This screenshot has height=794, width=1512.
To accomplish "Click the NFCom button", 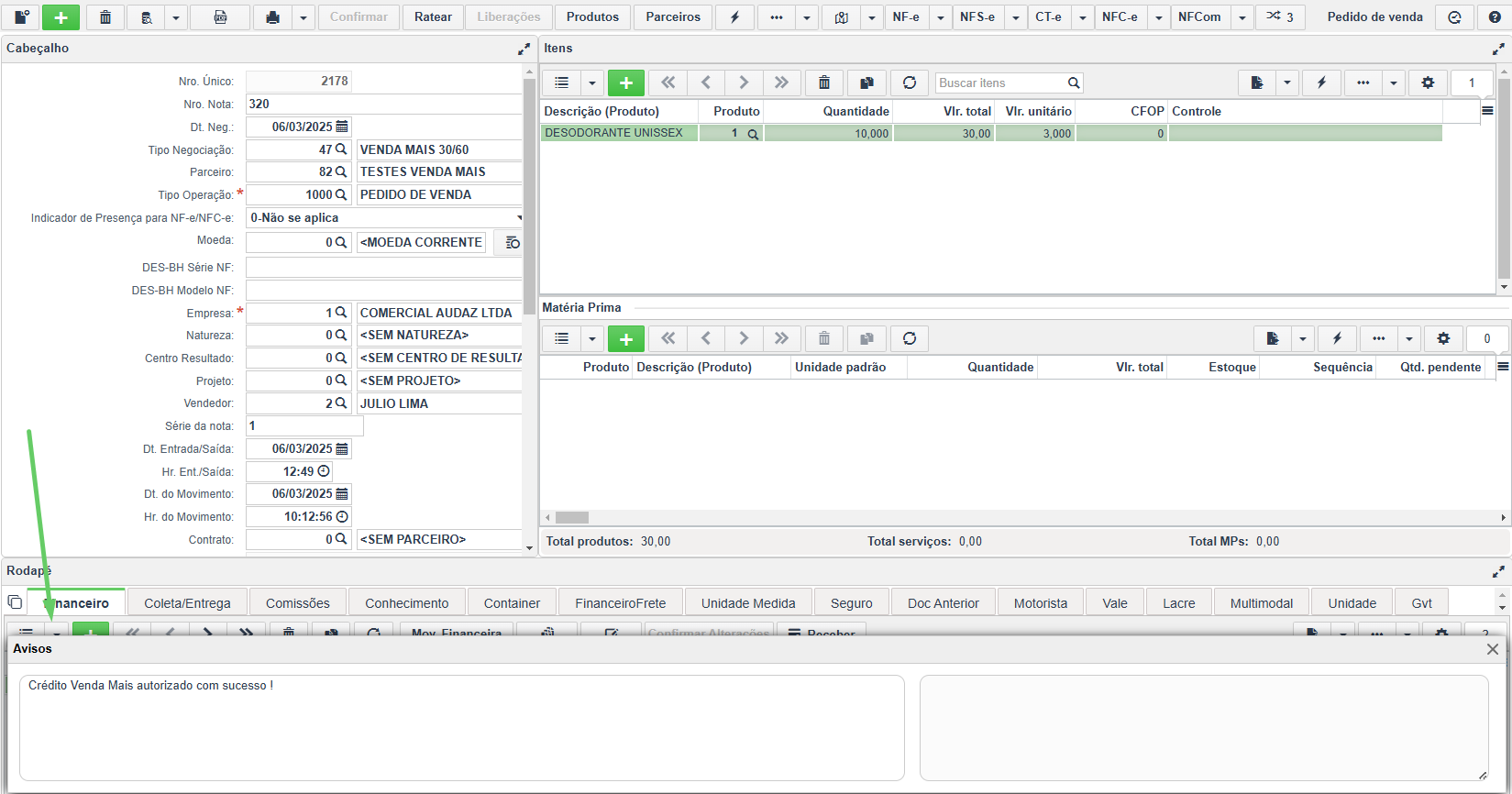I will (x=1199, y=17).
